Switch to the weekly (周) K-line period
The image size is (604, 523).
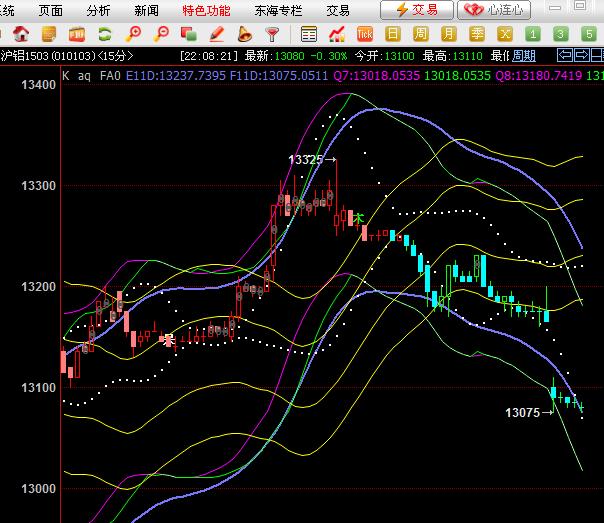tap(421, 35)
